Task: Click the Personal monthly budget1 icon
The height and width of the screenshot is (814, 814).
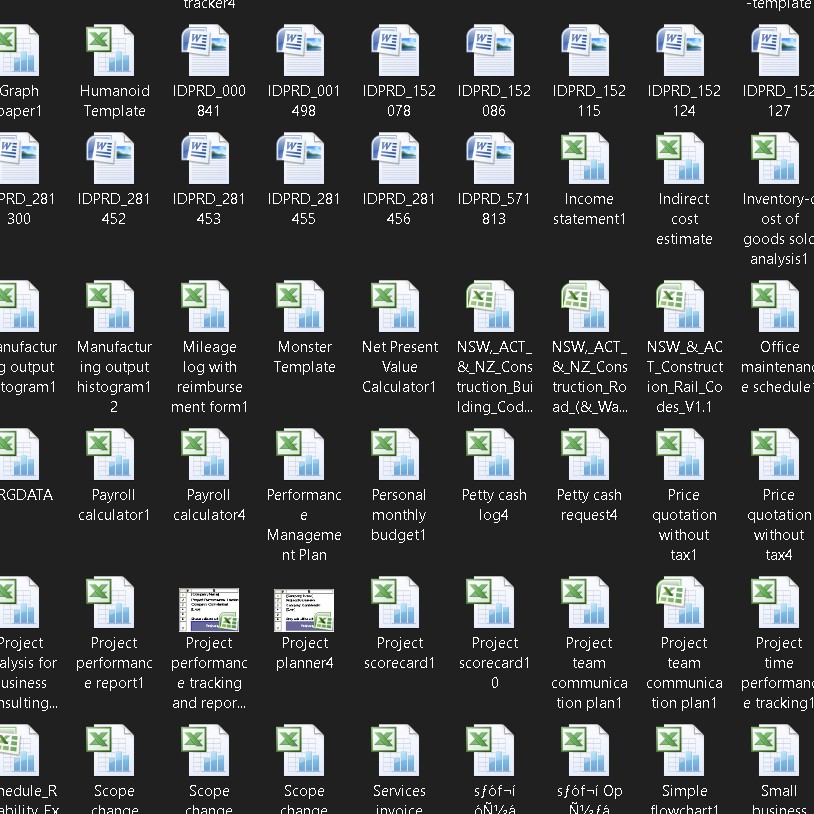Action: (398, 456)
